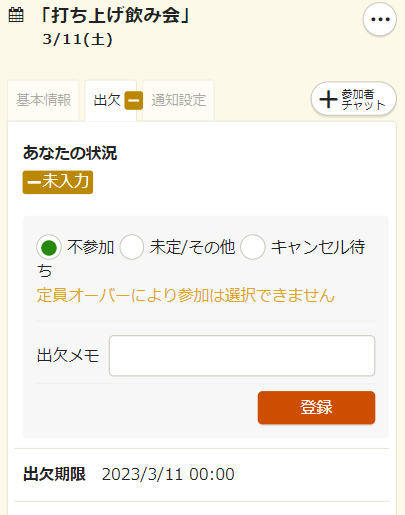Select the キャンセル待ち radio button

click(252, 247)
